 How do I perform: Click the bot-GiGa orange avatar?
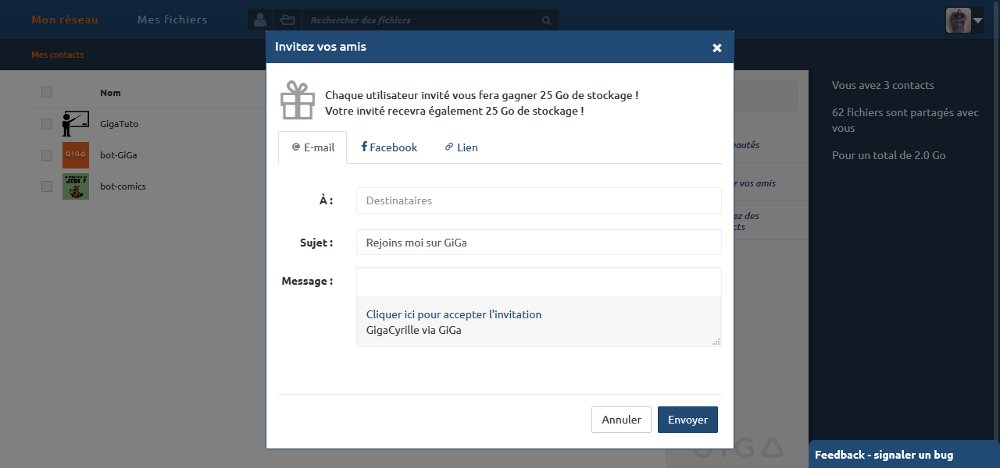click(x=75, y=155)
